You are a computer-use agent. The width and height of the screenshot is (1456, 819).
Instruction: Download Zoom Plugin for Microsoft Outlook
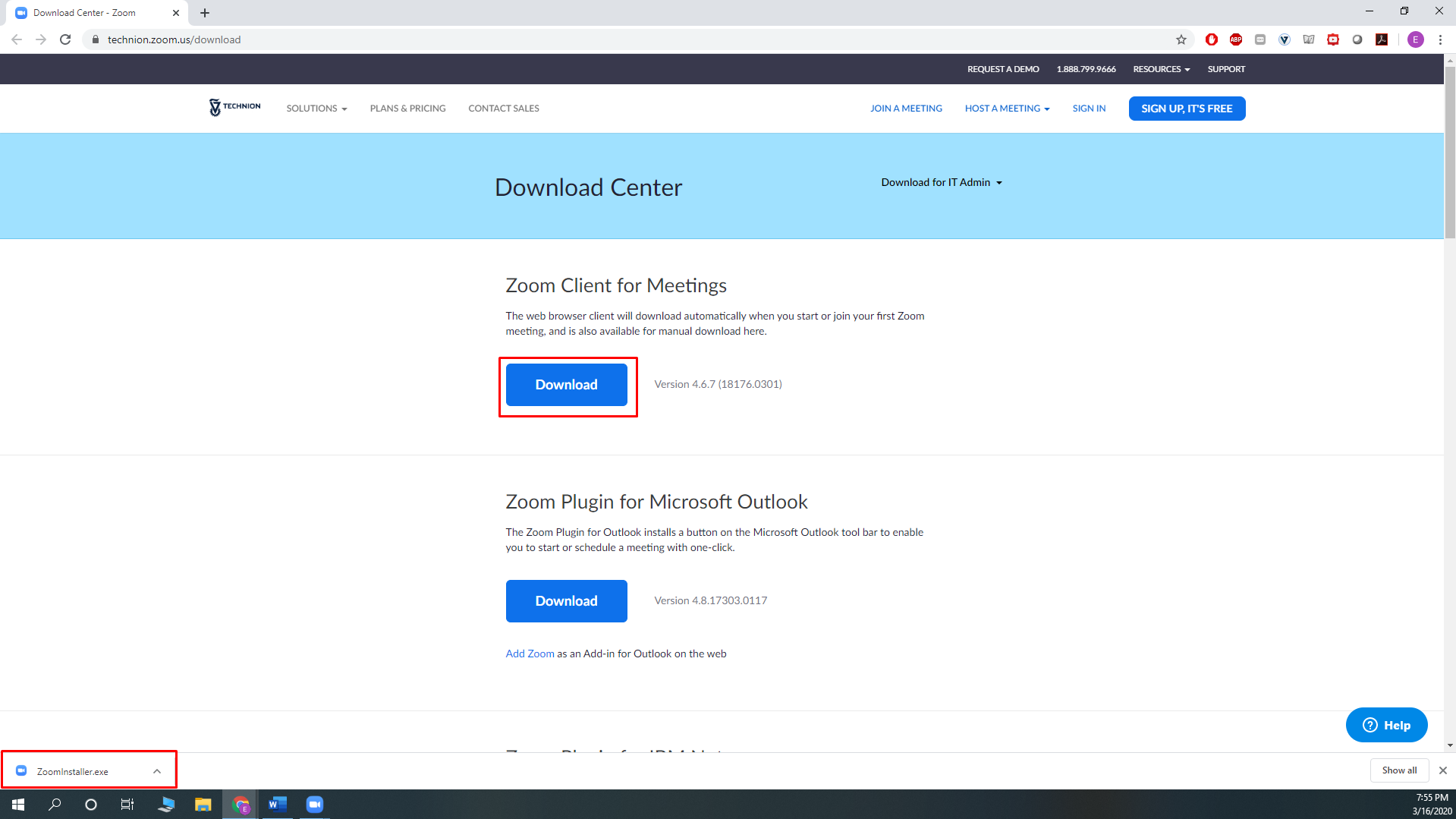[566, 601]
